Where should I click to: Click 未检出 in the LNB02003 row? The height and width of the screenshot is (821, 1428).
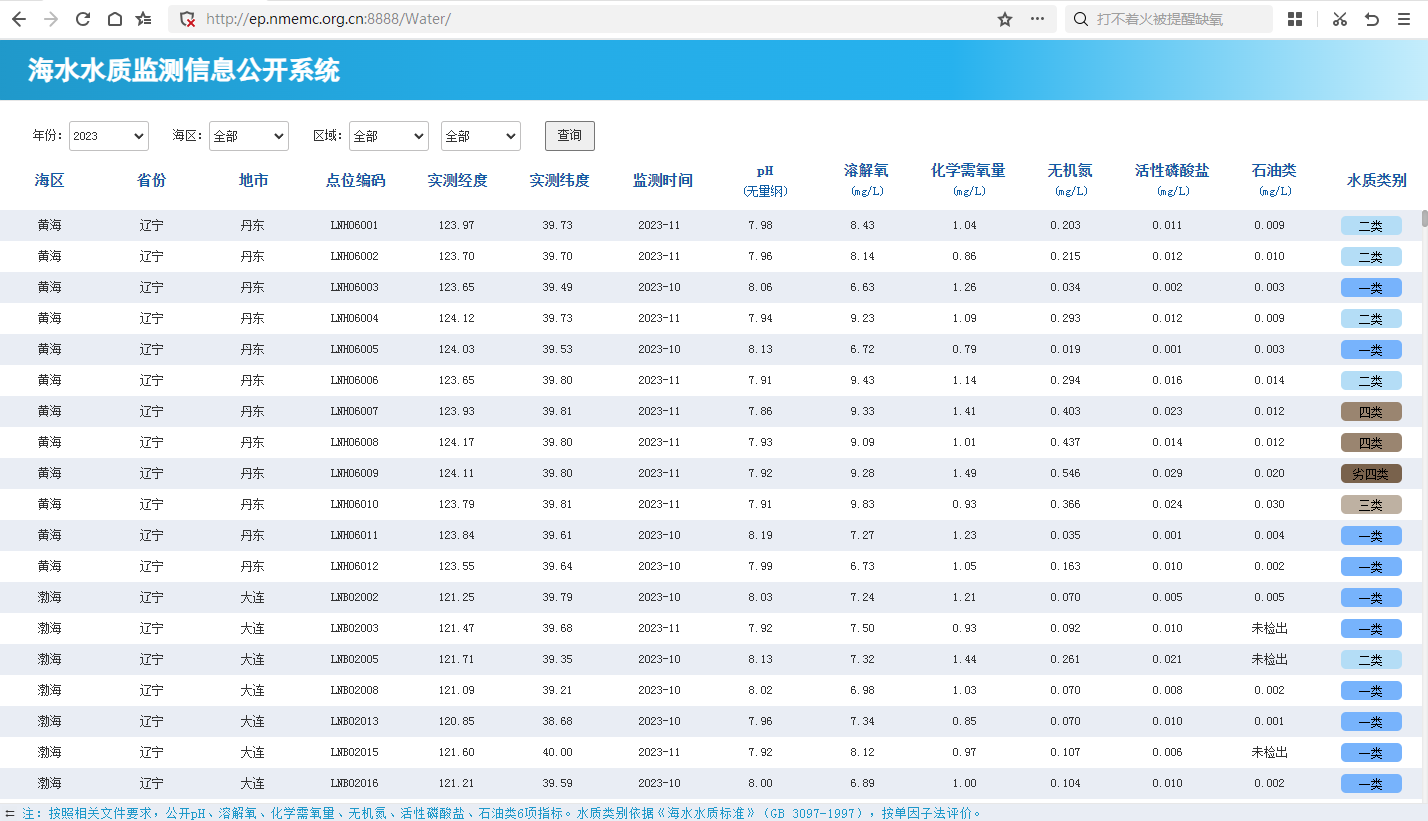pyautogui.click(x=1270, y=628)
